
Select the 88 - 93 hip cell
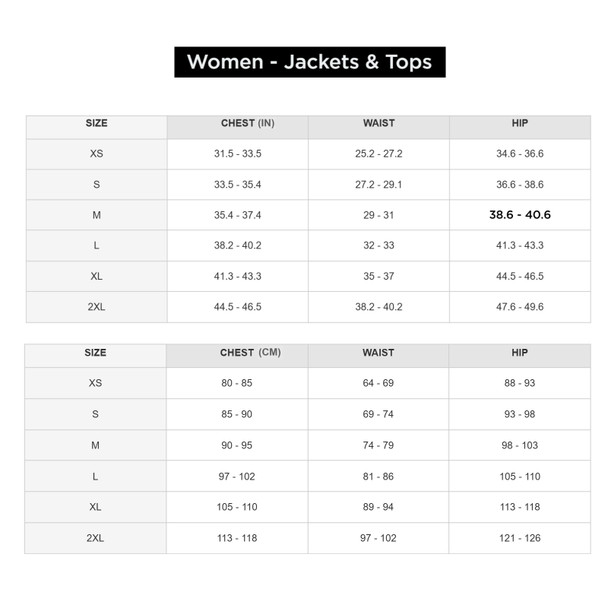click(x=519, y=383)
